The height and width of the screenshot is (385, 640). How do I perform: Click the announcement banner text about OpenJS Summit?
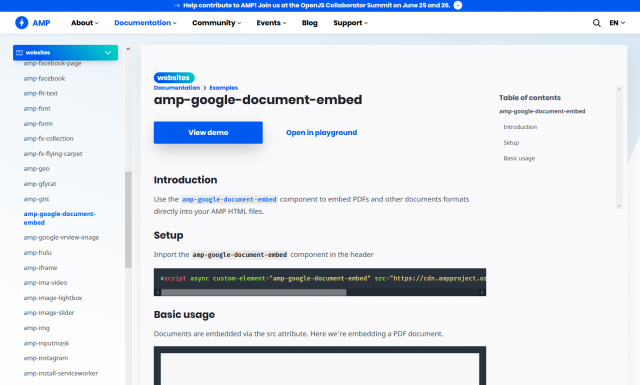pyautogui.click(x=316, y=5)
